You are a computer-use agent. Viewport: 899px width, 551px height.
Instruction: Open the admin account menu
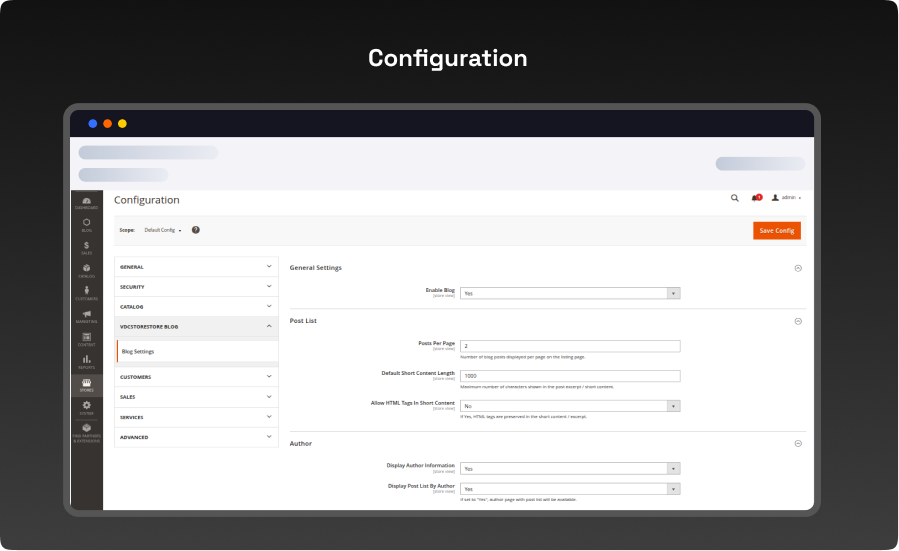click(x=787, y=198)
